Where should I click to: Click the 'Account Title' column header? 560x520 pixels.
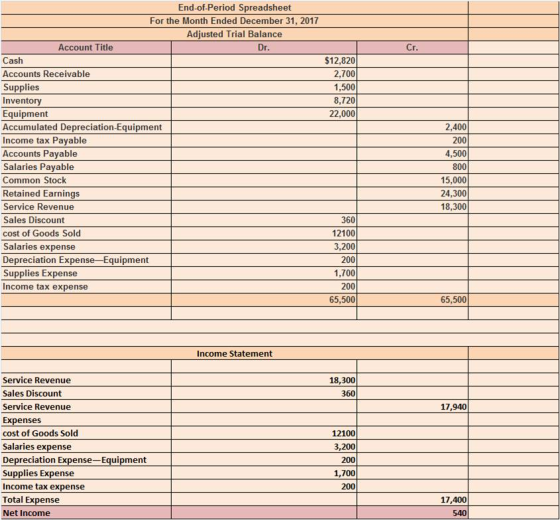(x=86, y=48)
